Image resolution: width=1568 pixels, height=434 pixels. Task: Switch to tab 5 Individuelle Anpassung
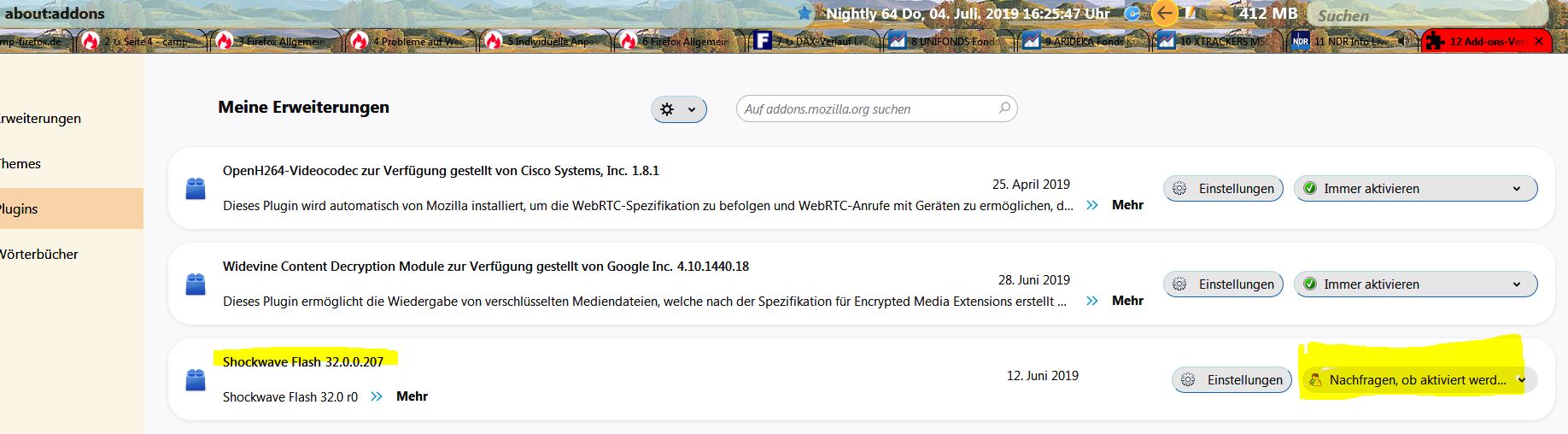coord(546,41)
